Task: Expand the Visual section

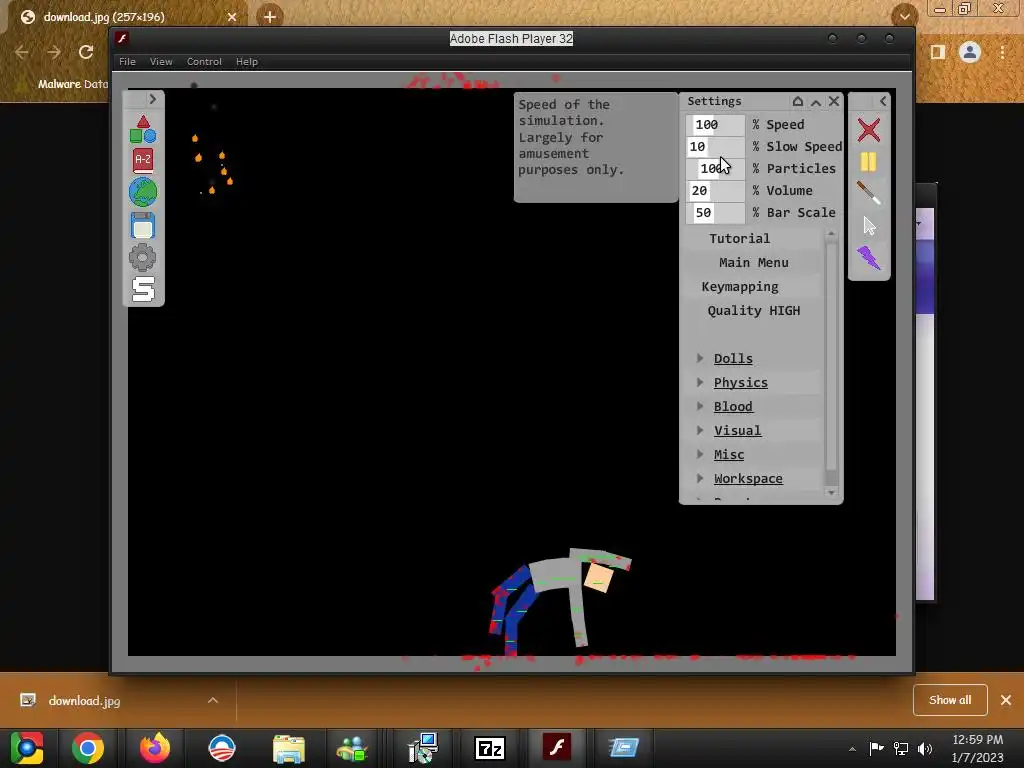Action: coord(737,430)
